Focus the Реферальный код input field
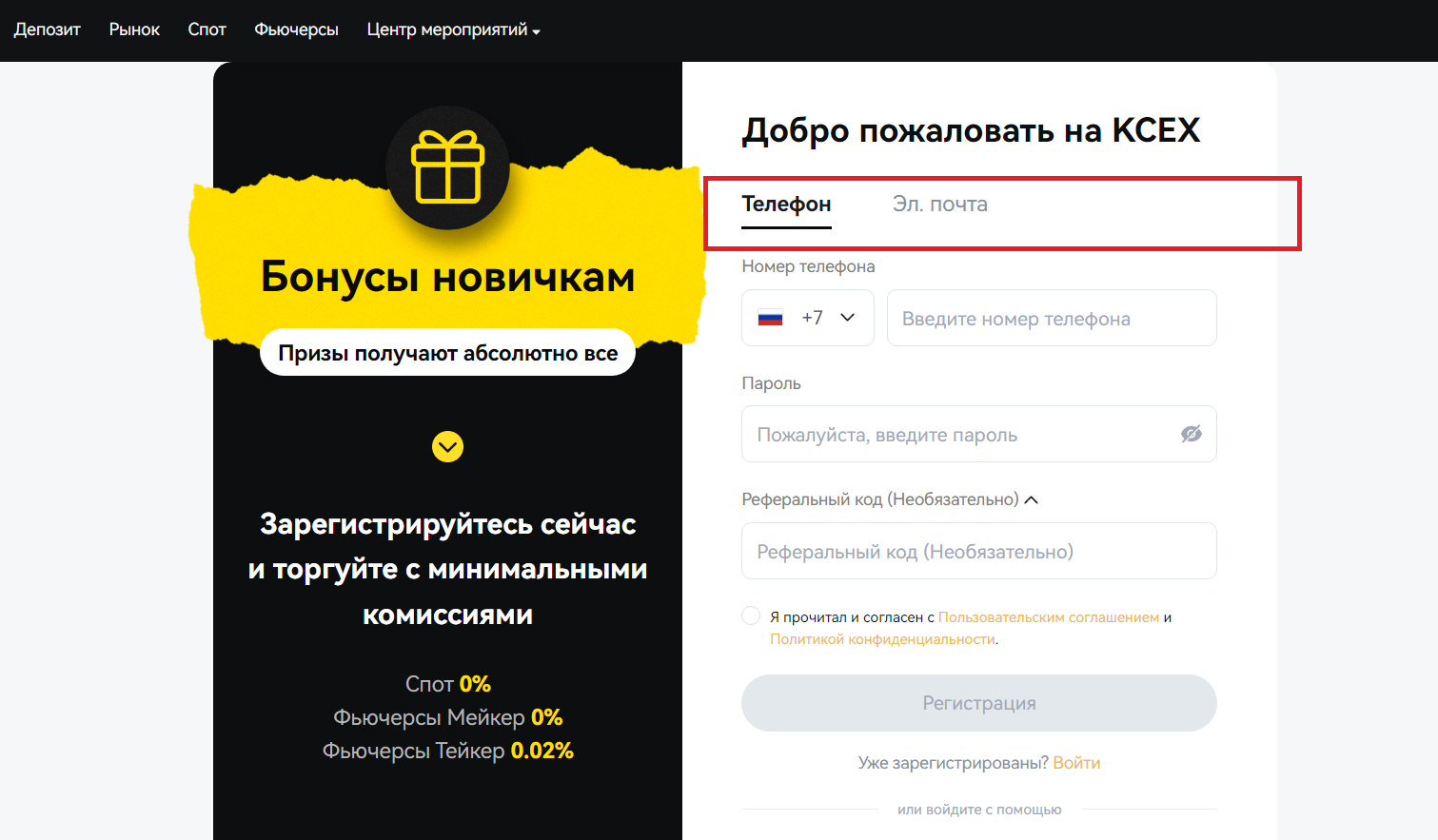 point(979,551)
